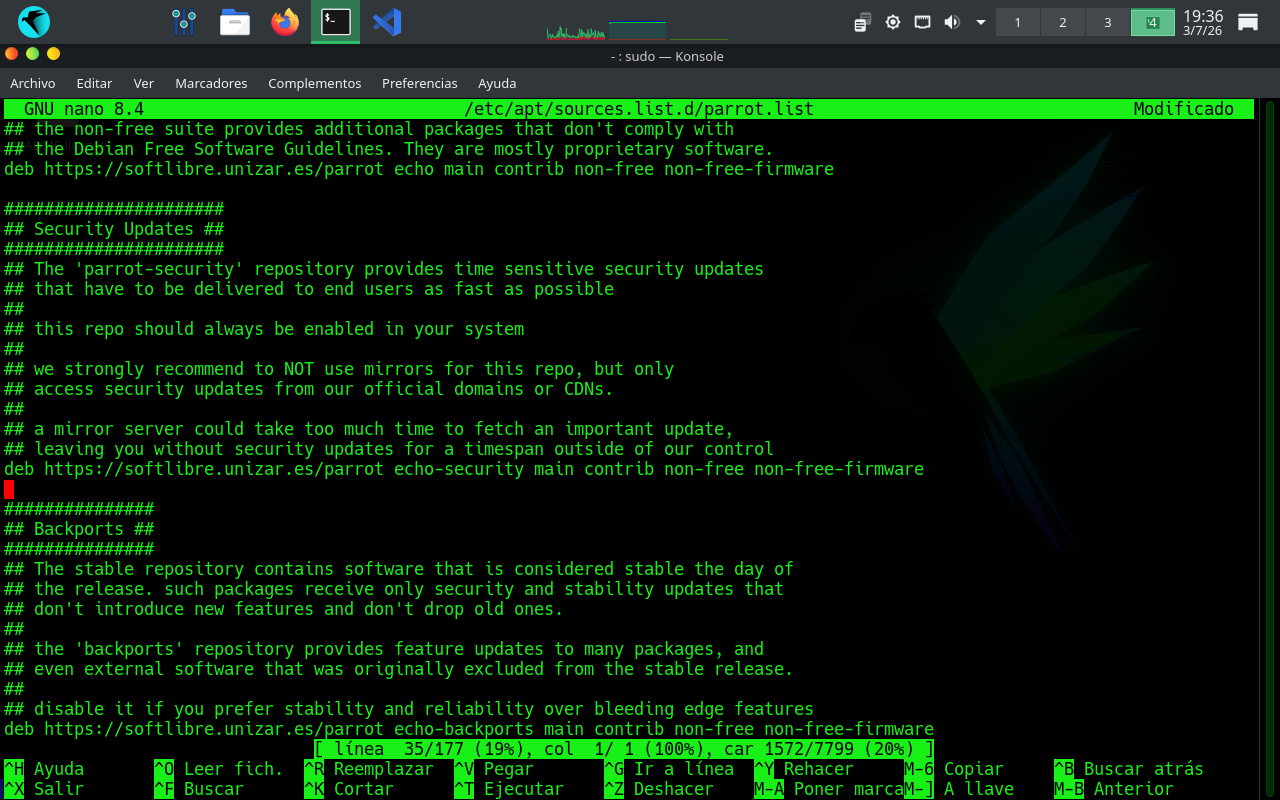Open the Archivo menu
This screenshot has width=1280, height=800.
pyautogui.click(x=33, y=83)
